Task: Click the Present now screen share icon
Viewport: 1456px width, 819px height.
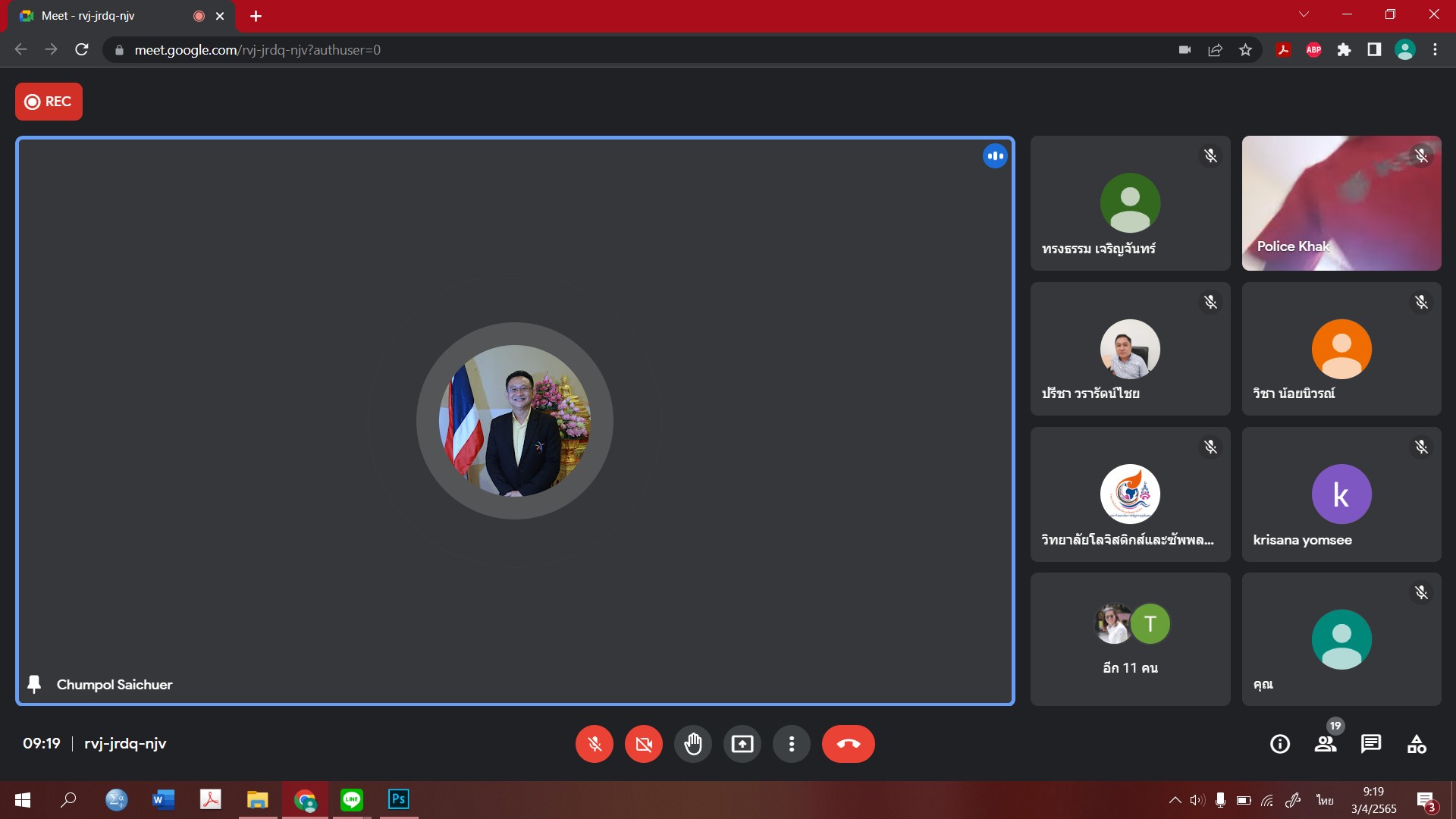Action: [x=742, y=744]
